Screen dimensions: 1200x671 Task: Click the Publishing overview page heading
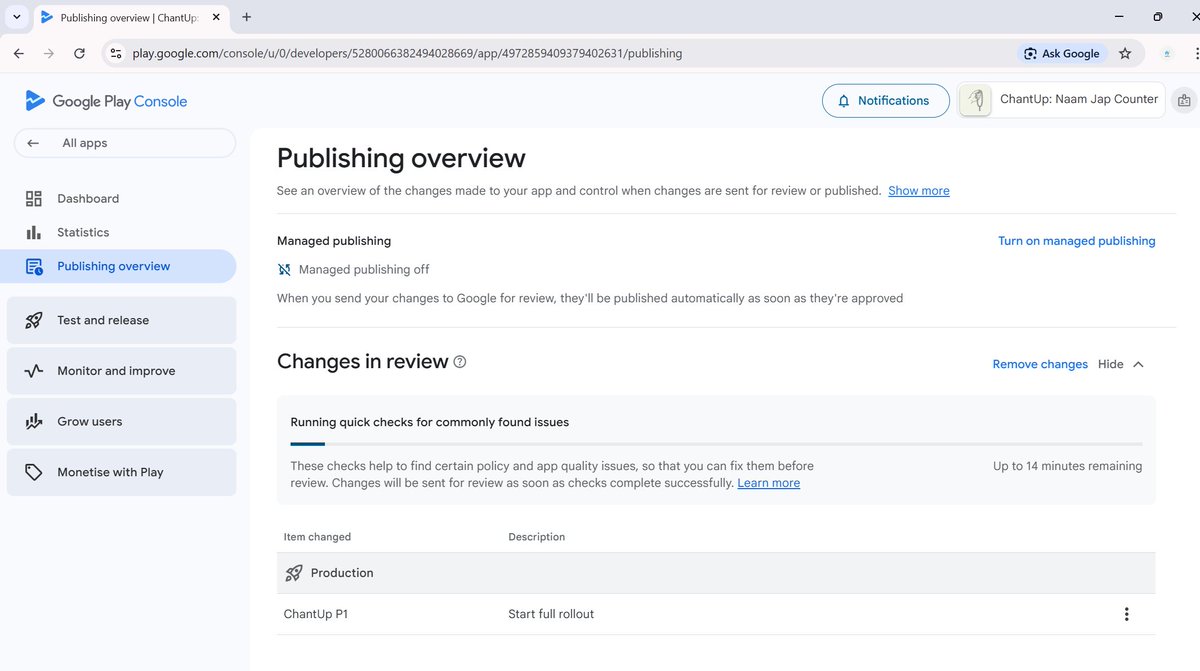401,158
